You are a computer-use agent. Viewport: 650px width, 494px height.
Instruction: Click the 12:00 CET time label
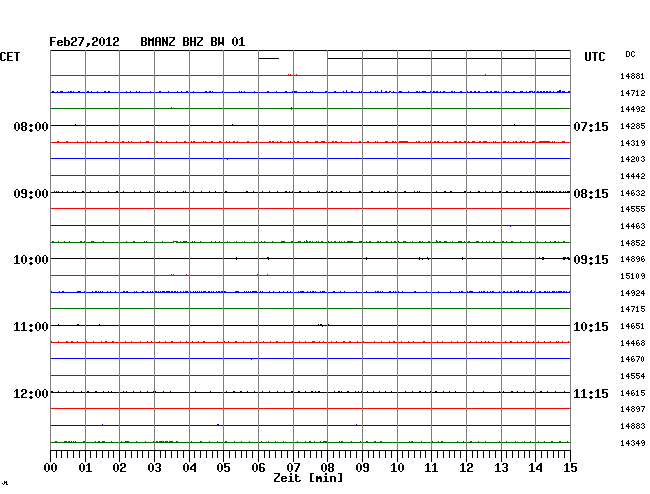pos(31,393)
